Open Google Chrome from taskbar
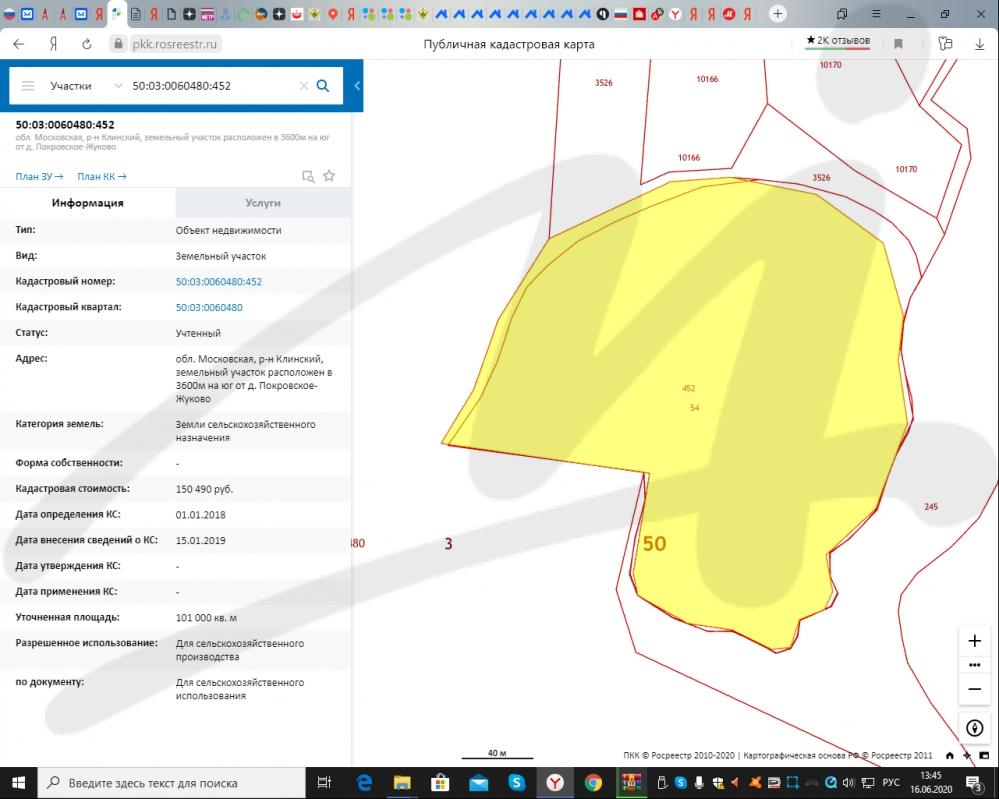This screenshot has width=999, height=799. [593, 782]
